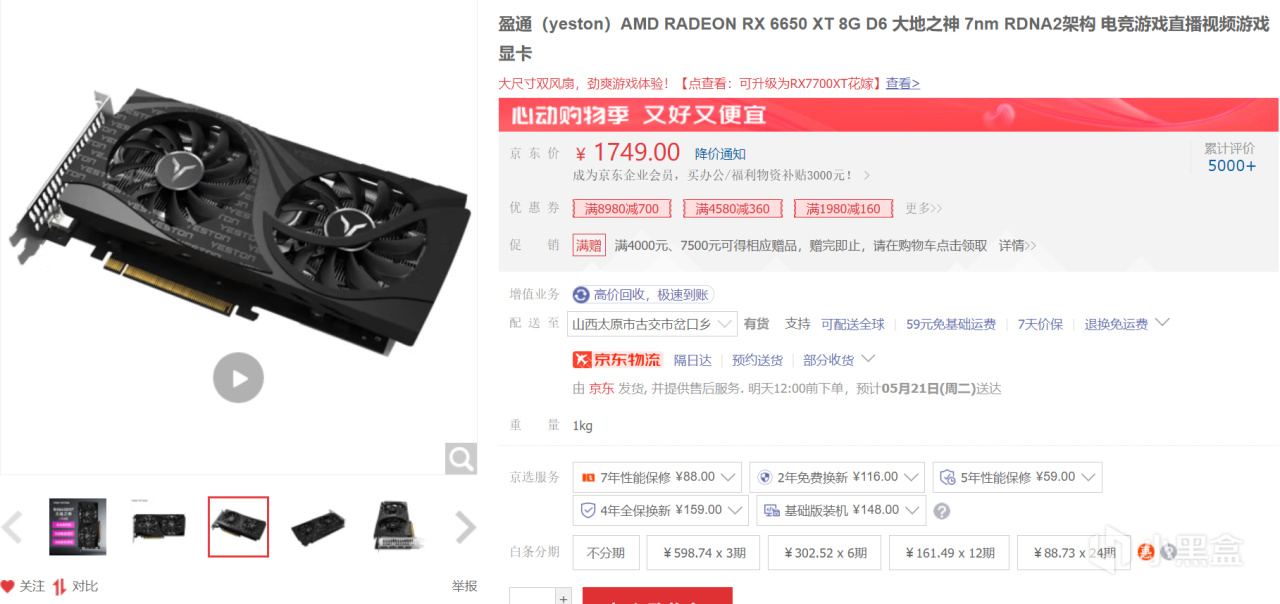Select the 不分期 installment option
The height and width of the screenshot is (604, 1280).
(606, 553)
